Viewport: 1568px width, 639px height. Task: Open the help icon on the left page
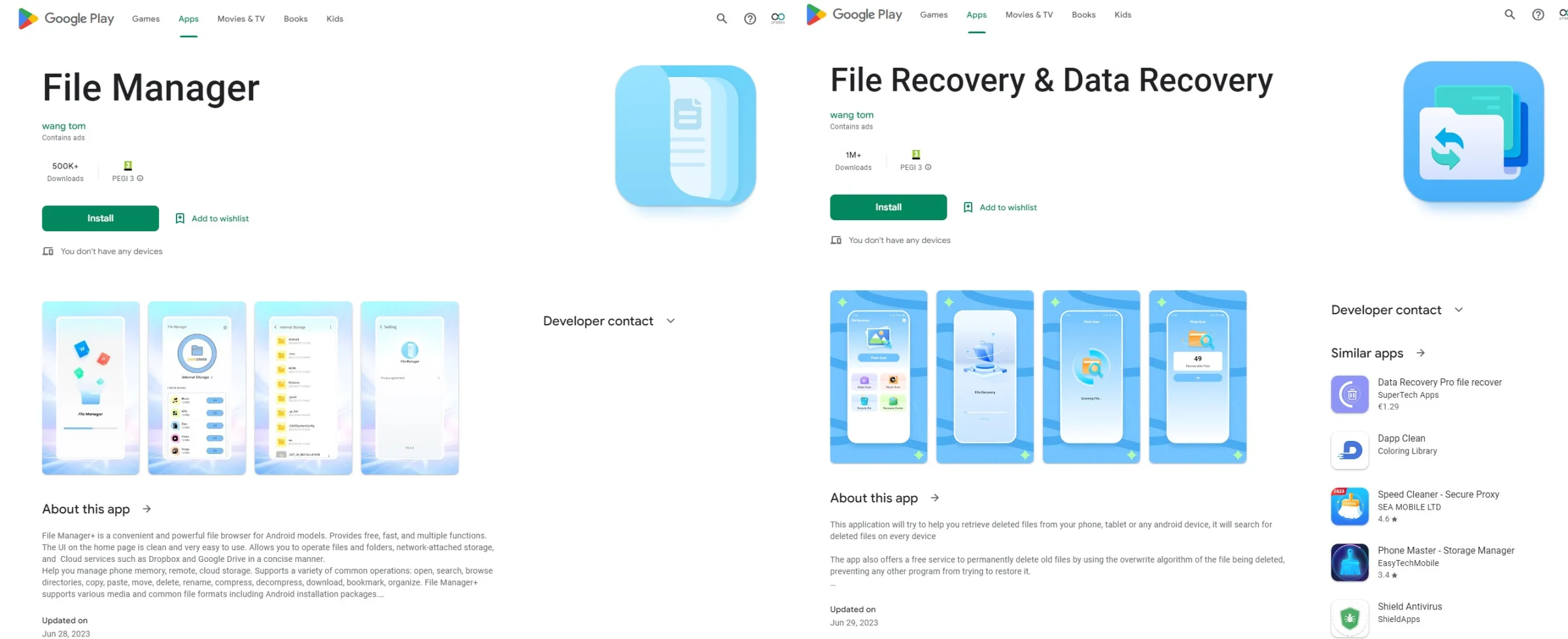(x=750, y=19)
